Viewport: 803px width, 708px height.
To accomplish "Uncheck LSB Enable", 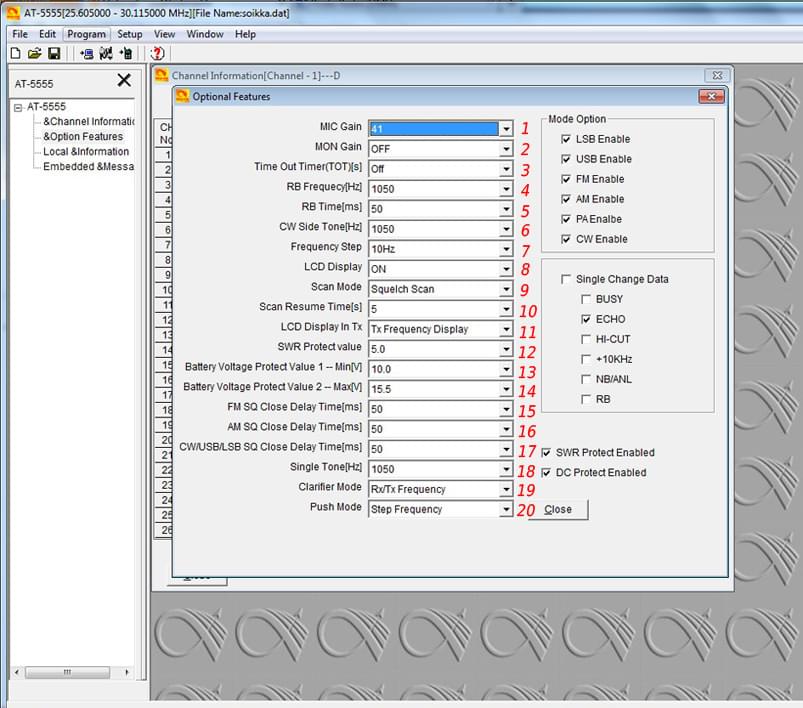I will [x=566, y=139].
